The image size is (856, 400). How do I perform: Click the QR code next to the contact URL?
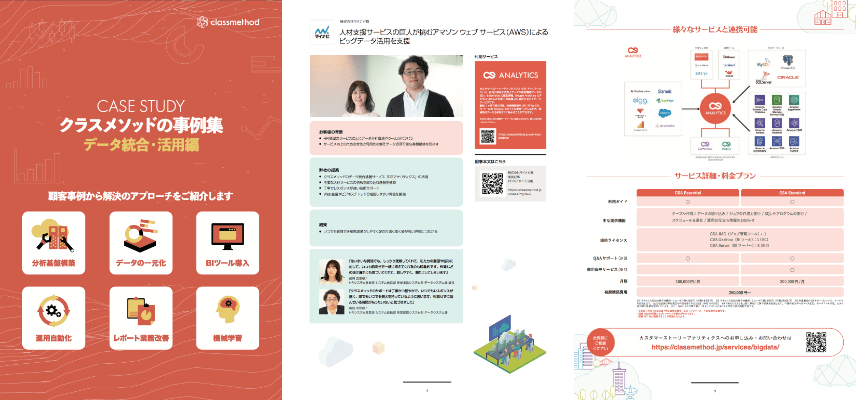click(x=817, y=343)
